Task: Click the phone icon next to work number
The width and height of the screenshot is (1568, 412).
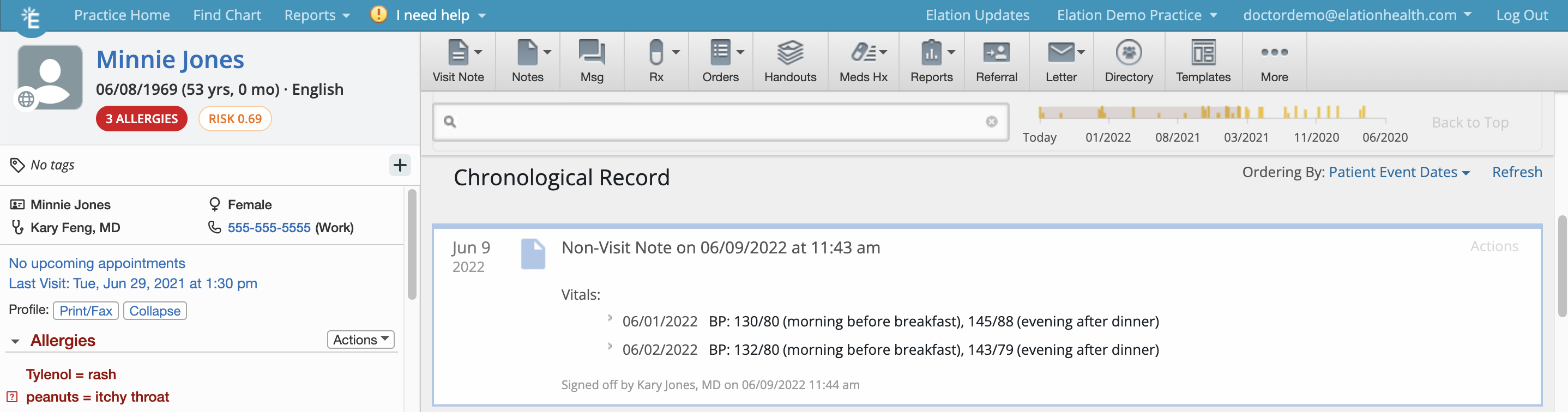Action: pyautogui.click(x=214, y=227)
